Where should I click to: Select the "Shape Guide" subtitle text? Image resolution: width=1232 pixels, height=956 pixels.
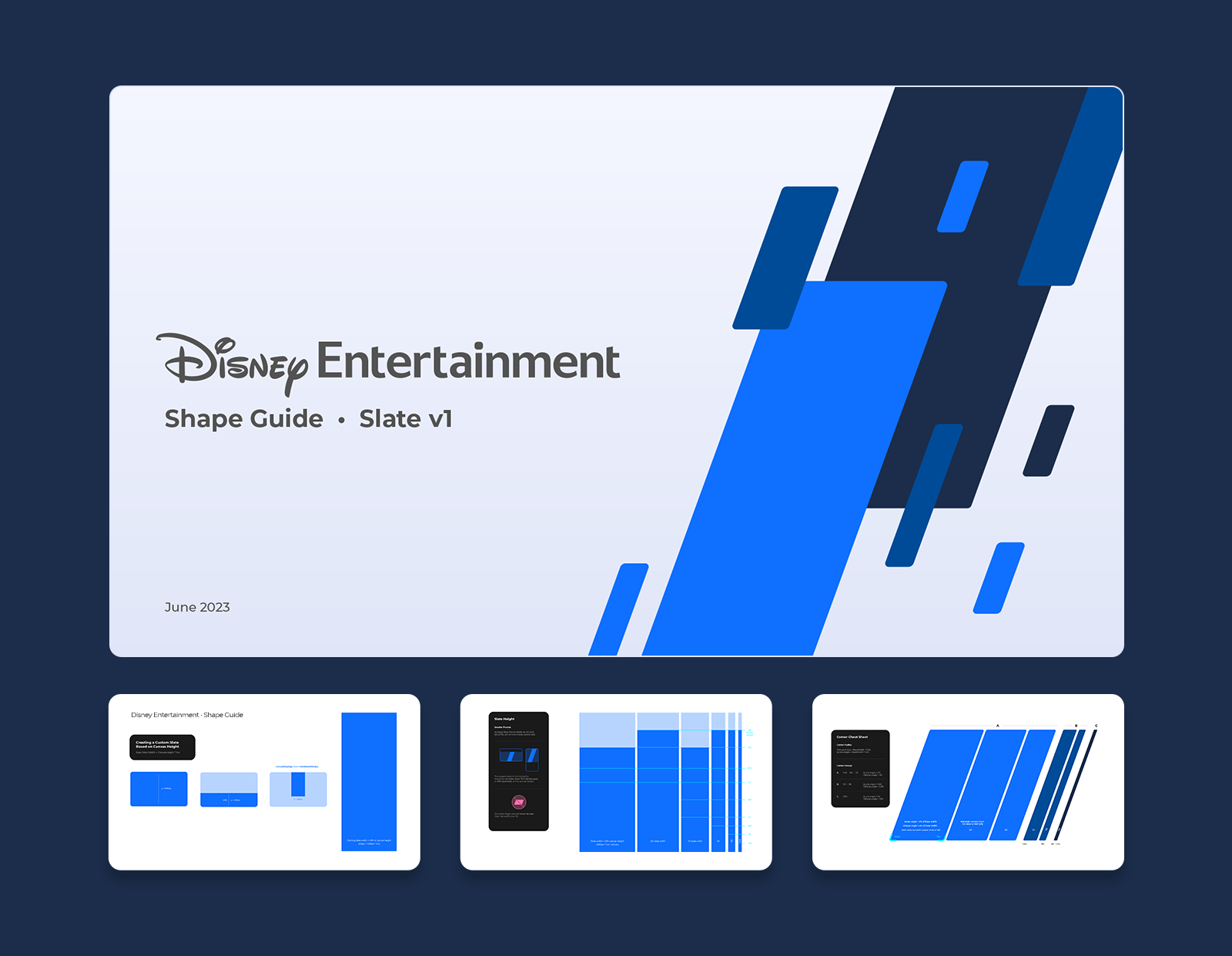(244, 418)
